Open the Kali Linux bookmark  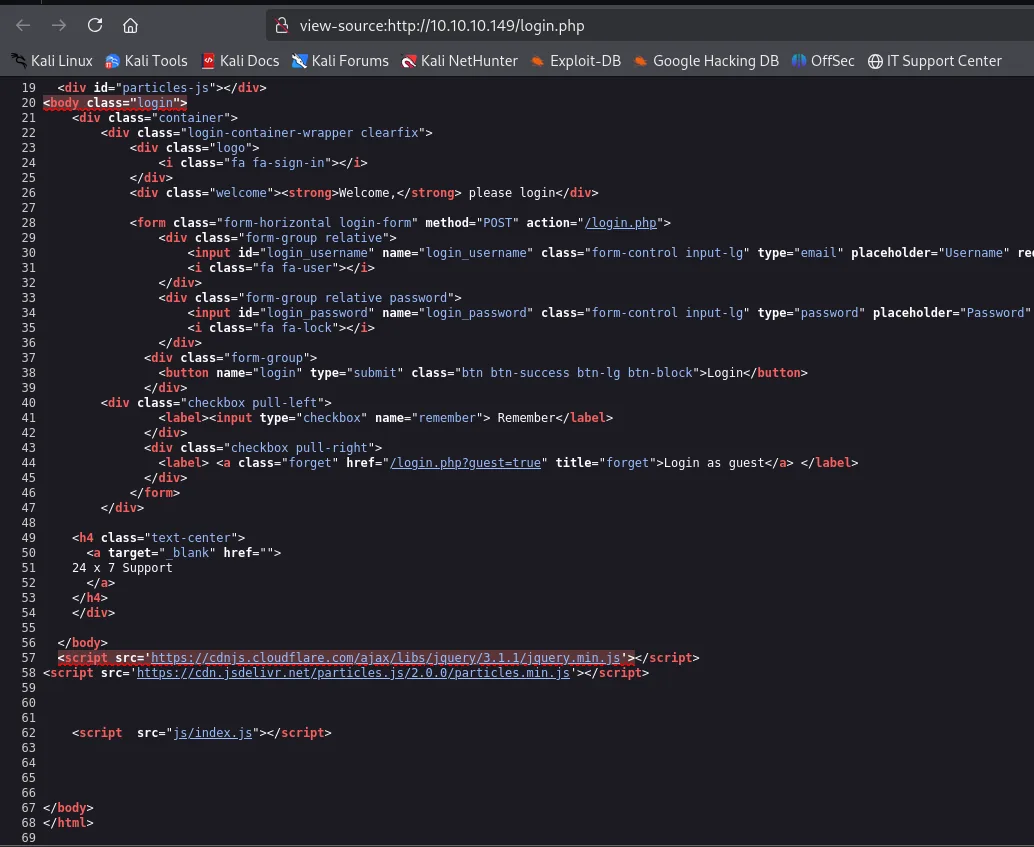(x=52, y=61)
